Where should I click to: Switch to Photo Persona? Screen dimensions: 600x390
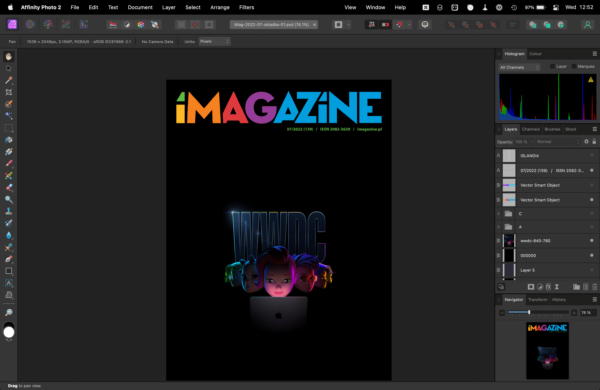(x=12, y=24)
